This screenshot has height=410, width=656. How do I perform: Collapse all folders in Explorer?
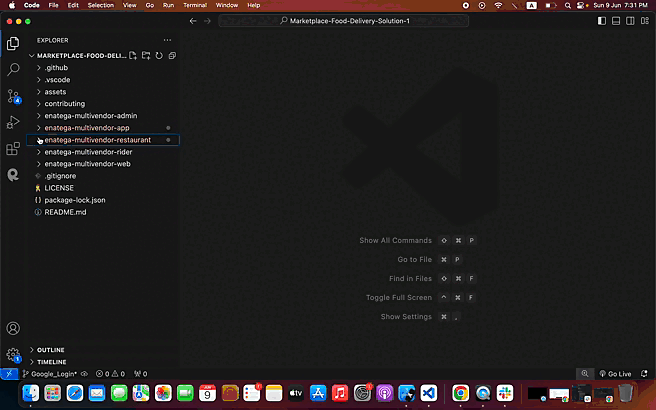172,55
